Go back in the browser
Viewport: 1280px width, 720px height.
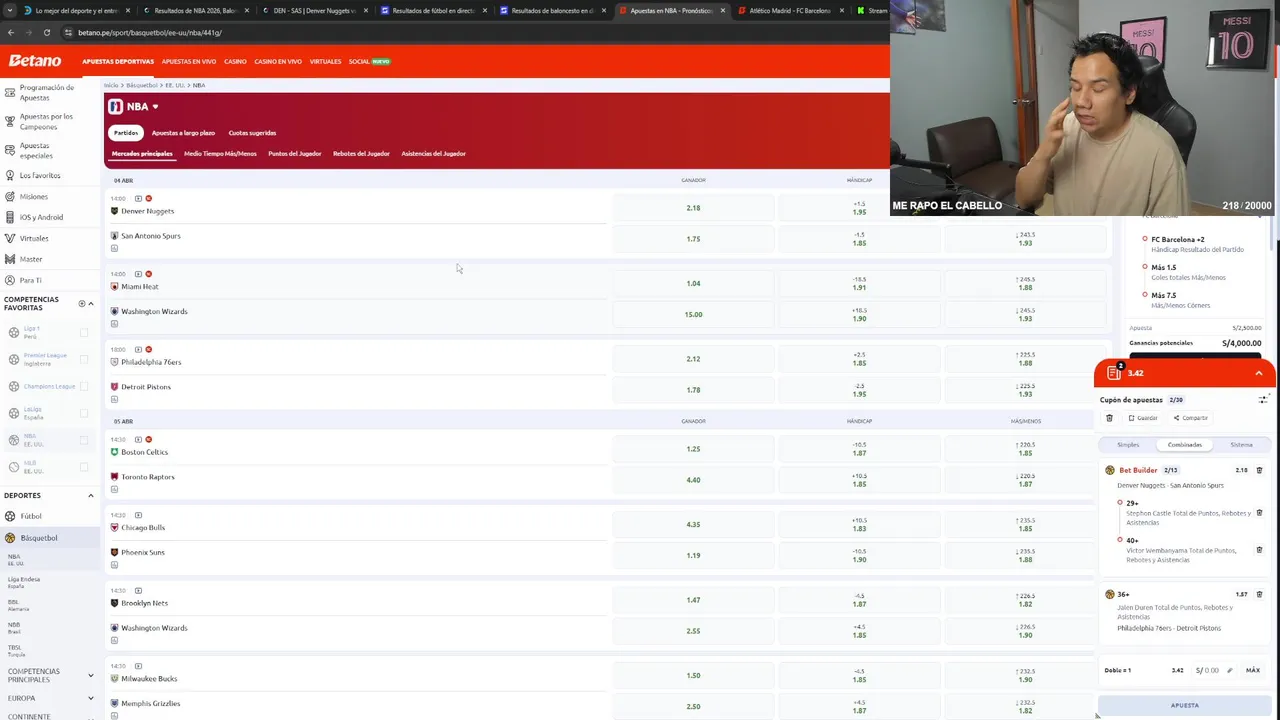click(10, 32)
